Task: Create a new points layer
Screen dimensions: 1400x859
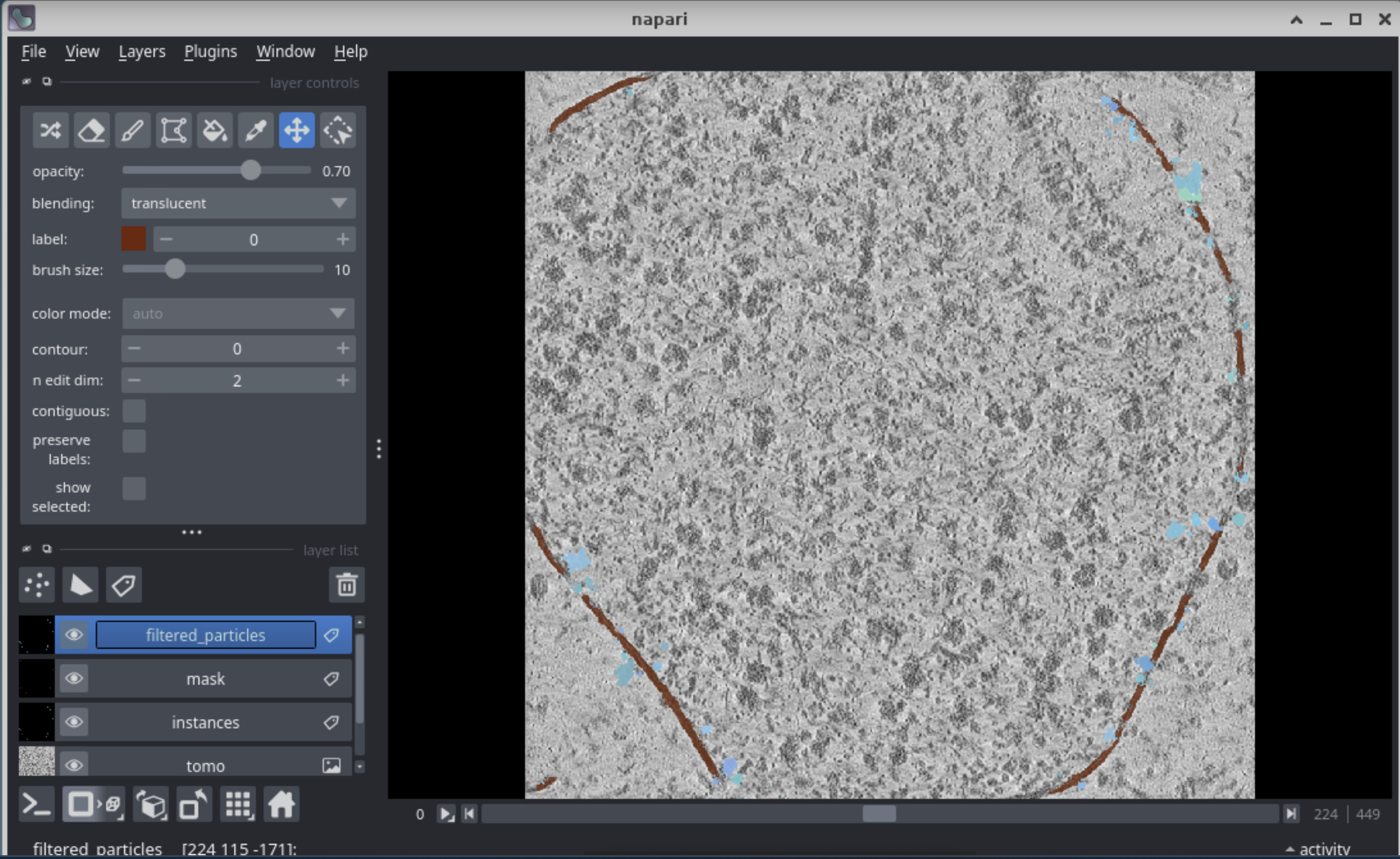Action: (37, 584)
